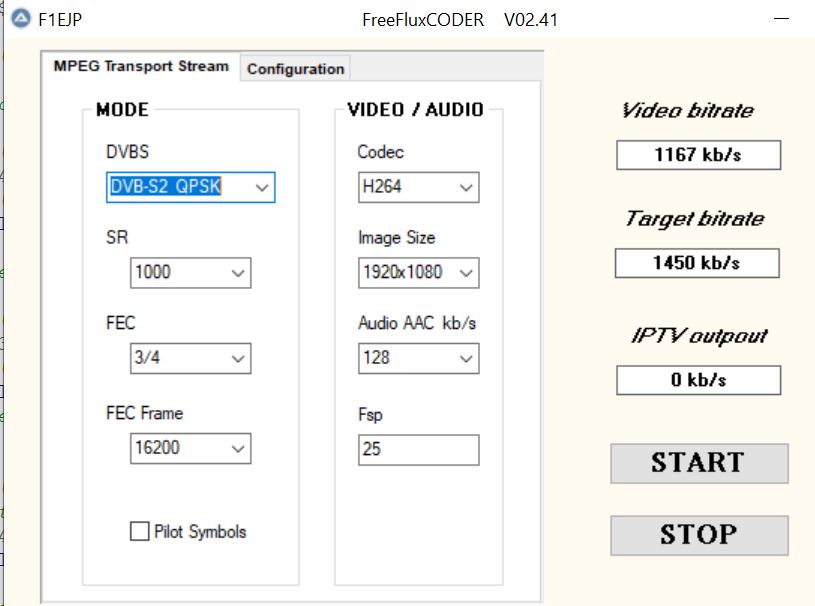Click the FreeFluxCODER V02.41 title
The height and width of the screenshot is (606, 815).
point(460,20)
